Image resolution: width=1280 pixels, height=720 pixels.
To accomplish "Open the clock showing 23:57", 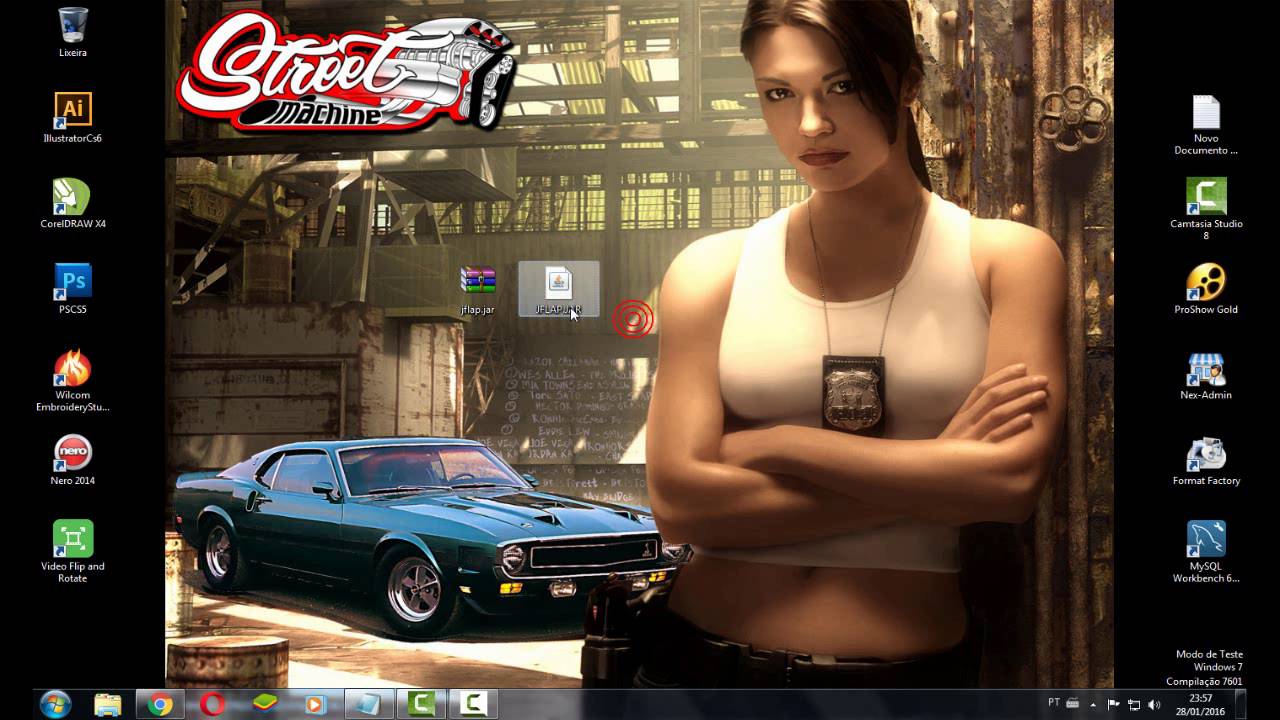I will pyautogui.click(x=1201, y=704).
